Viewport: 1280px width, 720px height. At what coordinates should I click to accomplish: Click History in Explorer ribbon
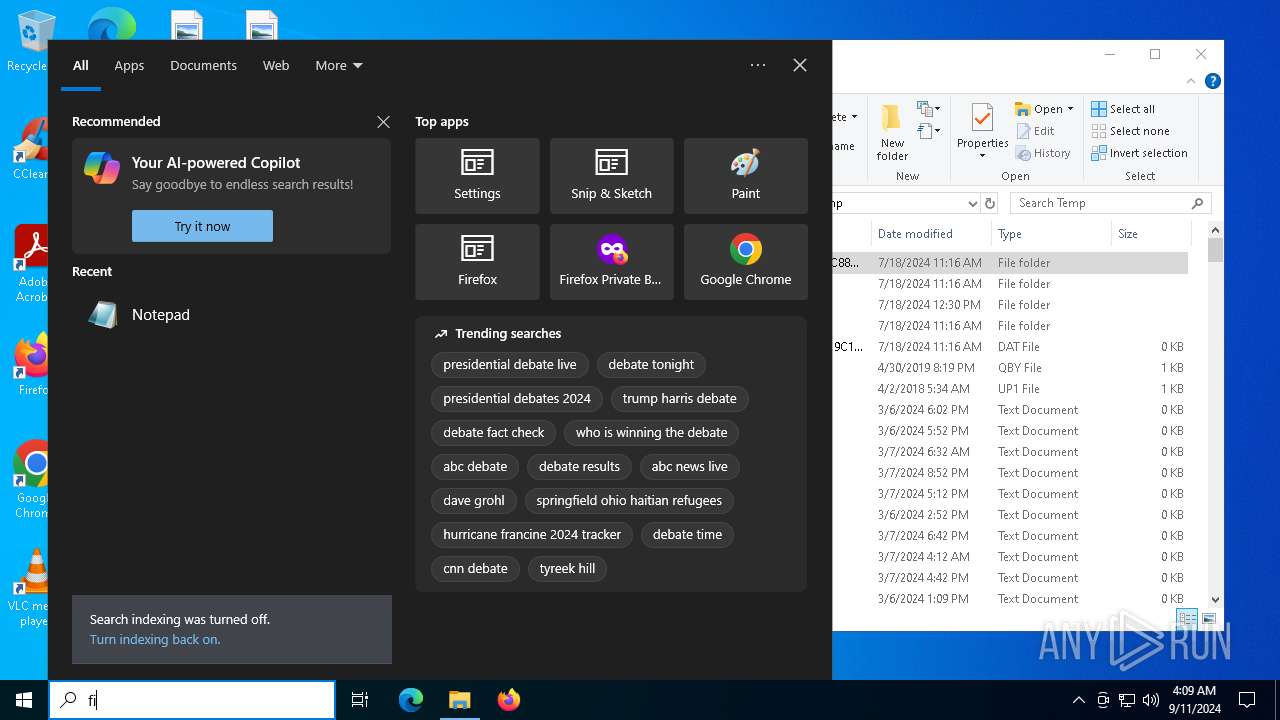point(1043,153)
